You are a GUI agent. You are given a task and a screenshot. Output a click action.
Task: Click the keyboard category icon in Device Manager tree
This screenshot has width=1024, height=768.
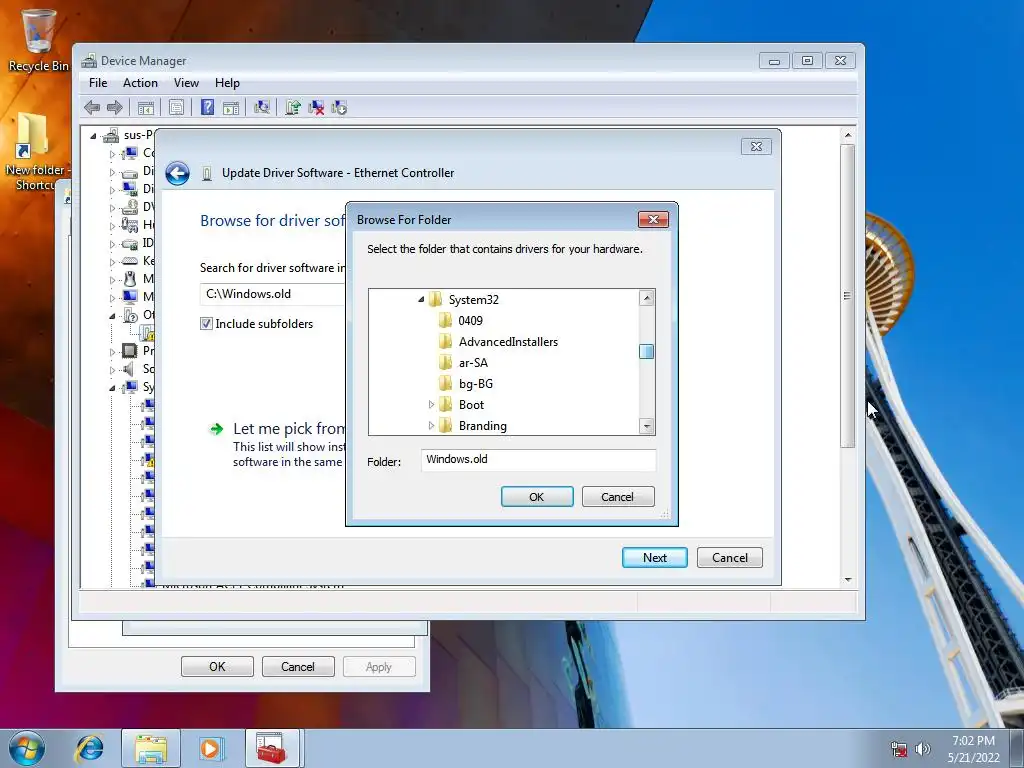[130, 261]
